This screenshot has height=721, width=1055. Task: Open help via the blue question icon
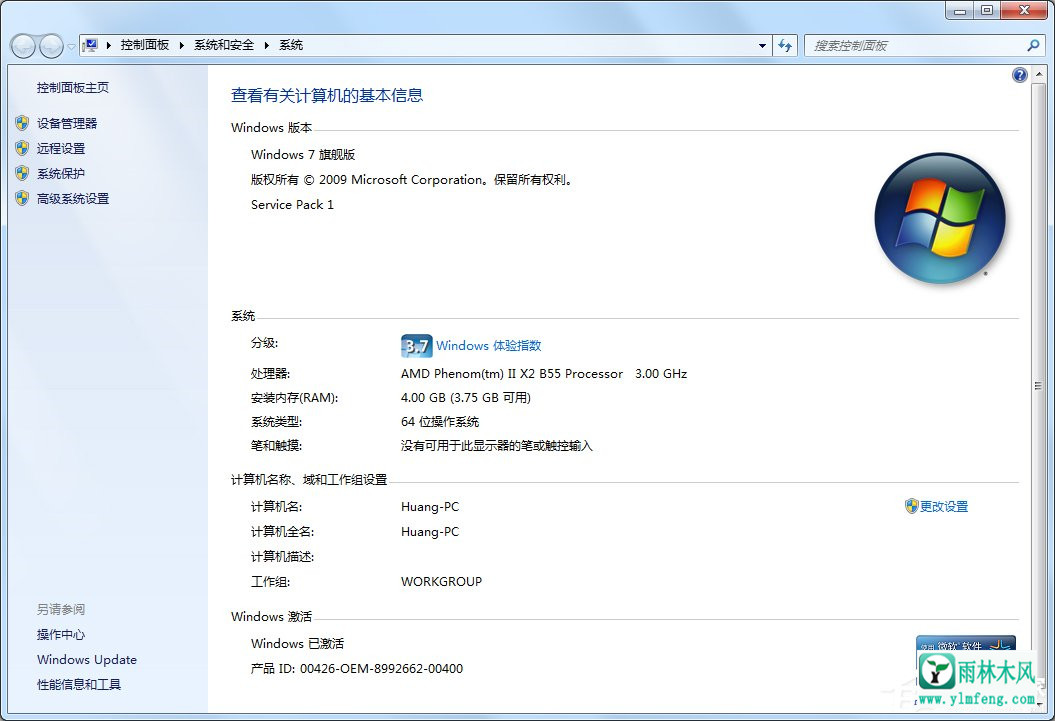[1019, 75]
